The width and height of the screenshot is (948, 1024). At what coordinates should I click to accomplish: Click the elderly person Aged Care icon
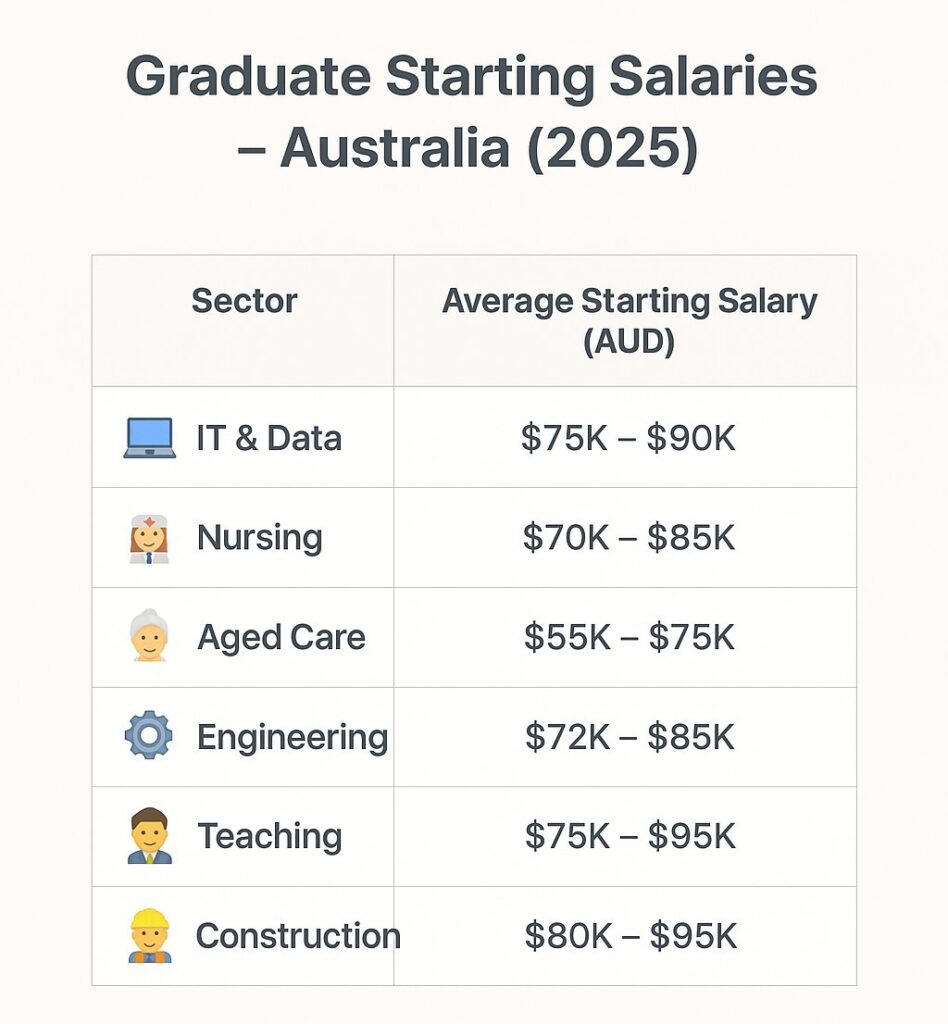point(150,636)
